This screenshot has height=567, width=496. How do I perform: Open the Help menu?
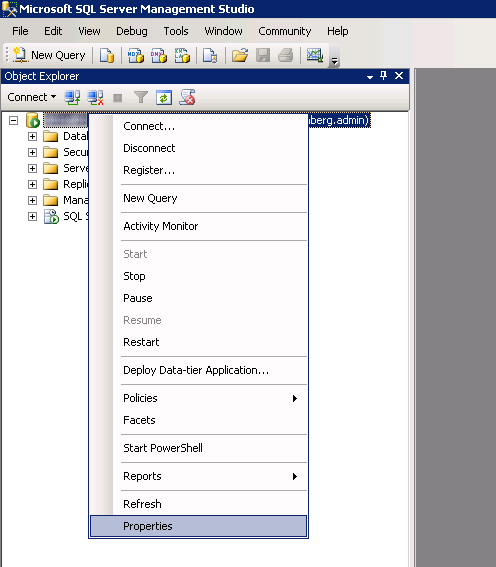click(x=338, y=31)
